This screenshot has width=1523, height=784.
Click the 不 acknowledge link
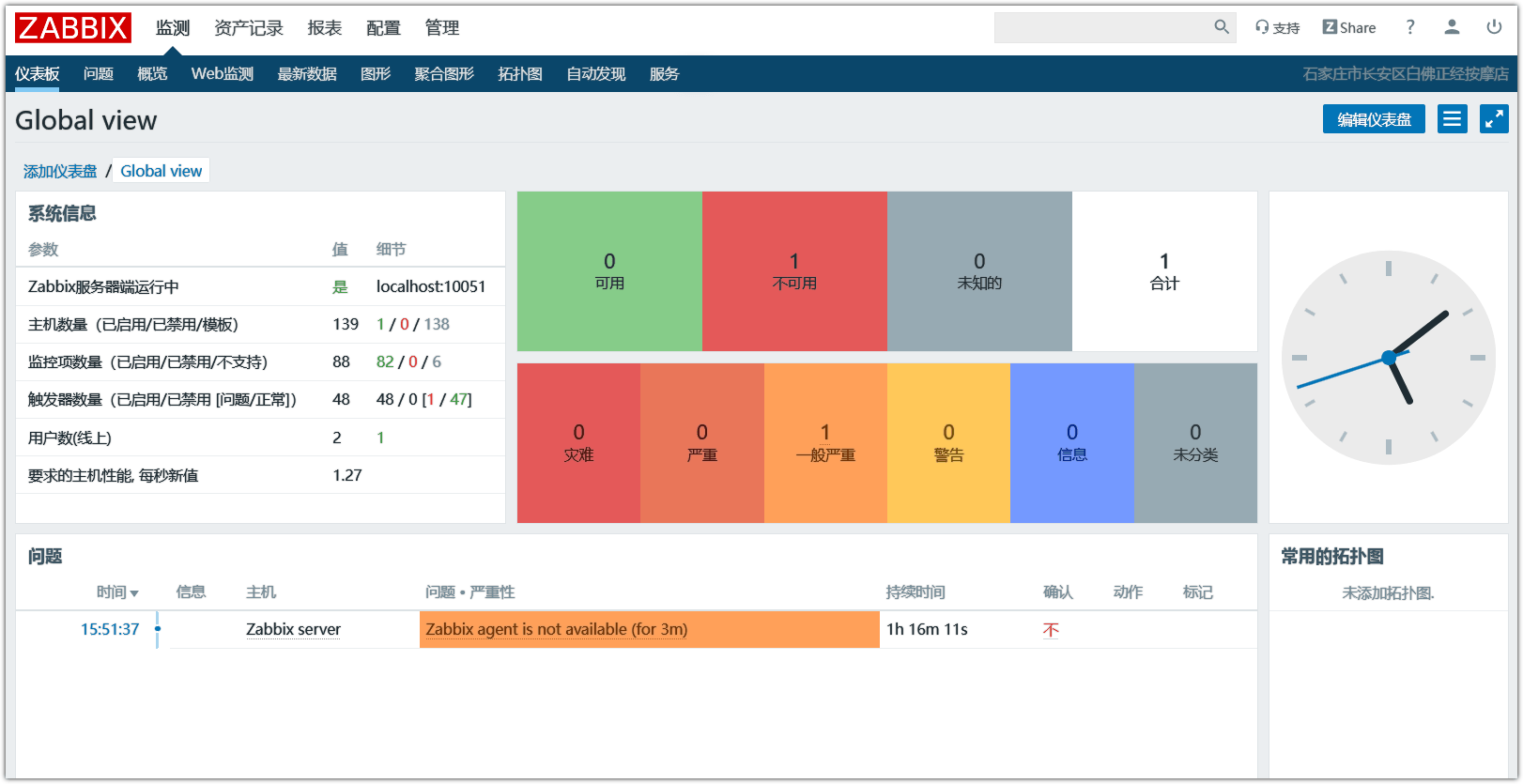1051,630
